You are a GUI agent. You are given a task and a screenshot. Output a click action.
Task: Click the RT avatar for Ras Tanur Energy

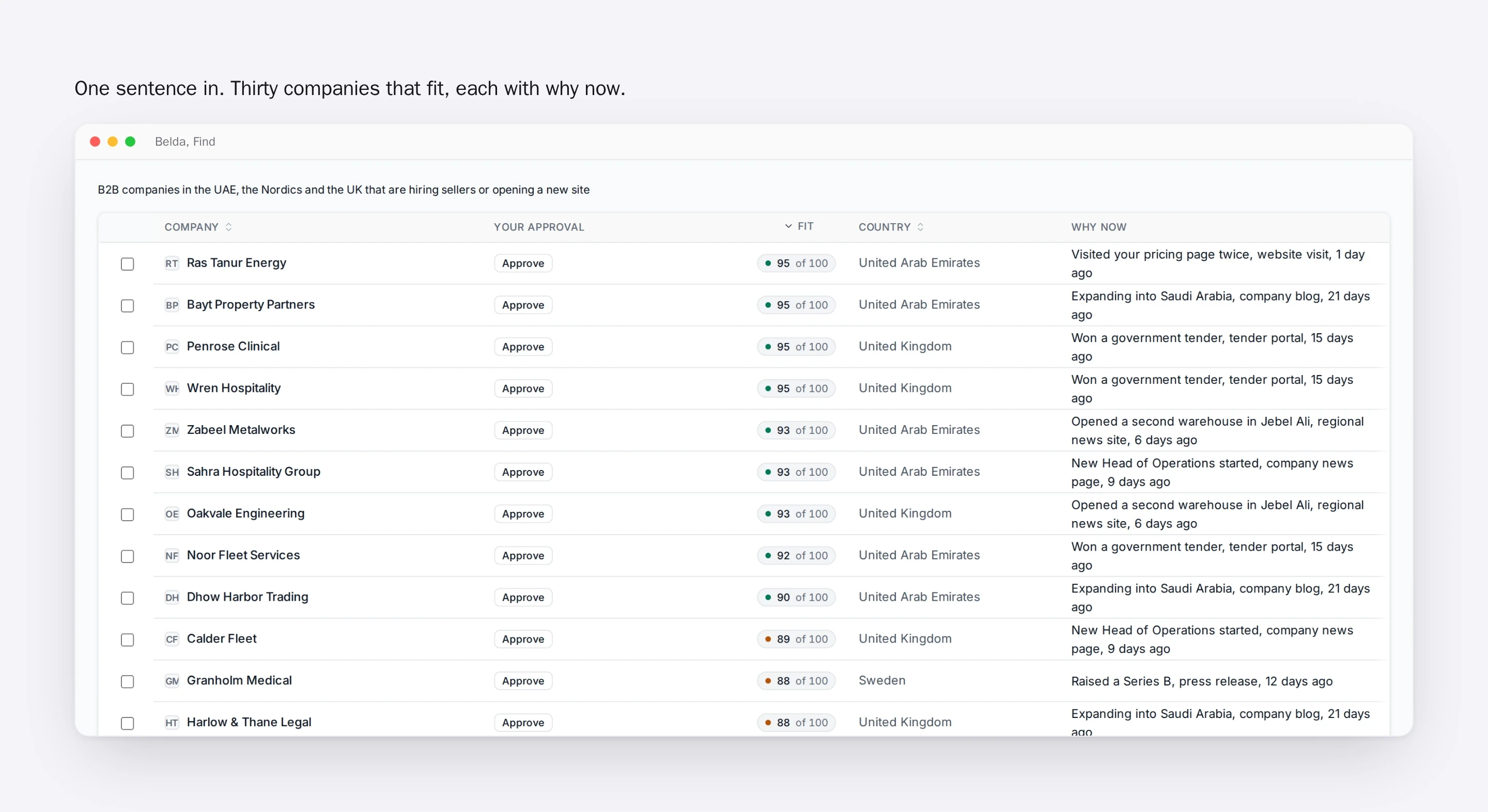tap(172, 263)
